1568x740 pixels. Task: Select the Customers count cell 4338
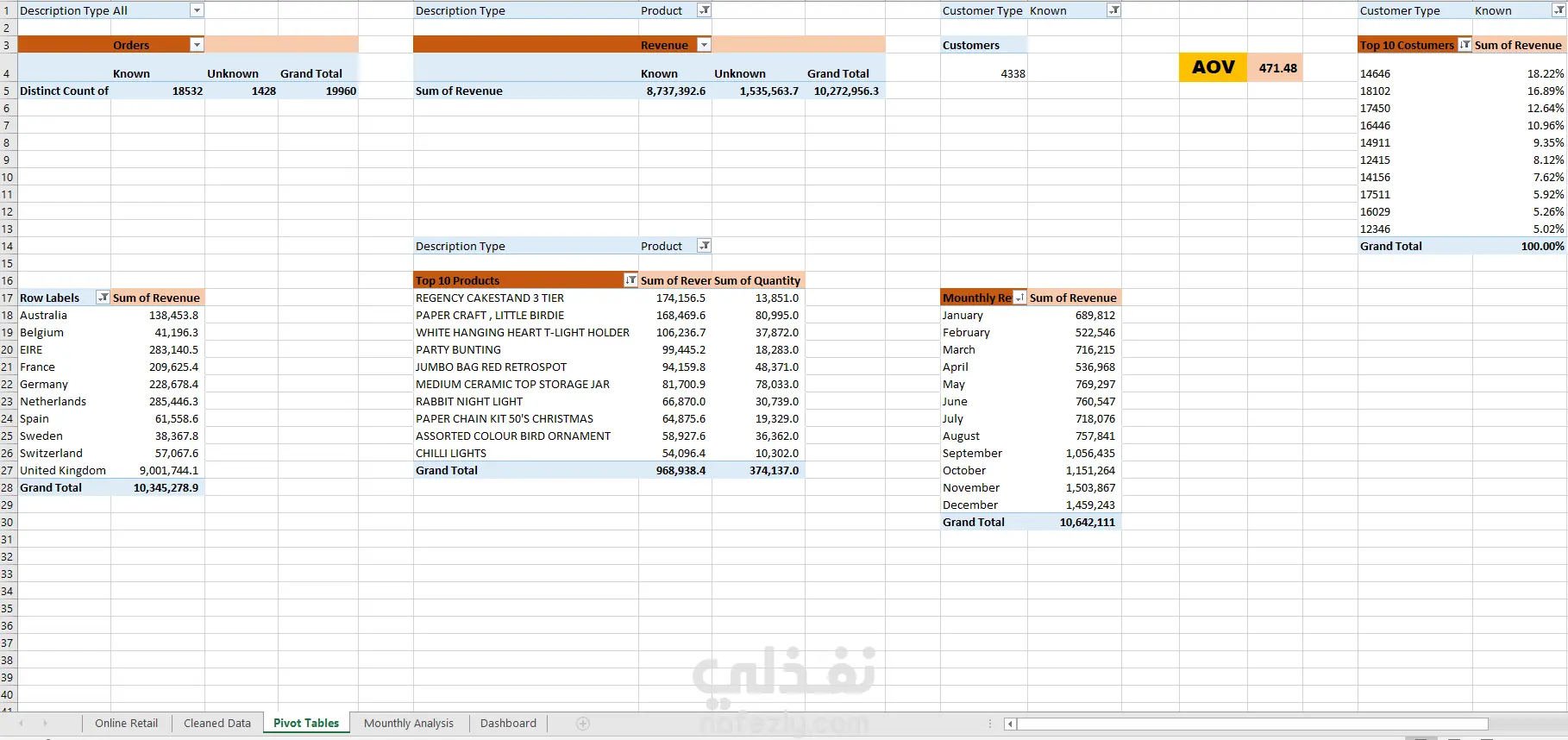984,73
